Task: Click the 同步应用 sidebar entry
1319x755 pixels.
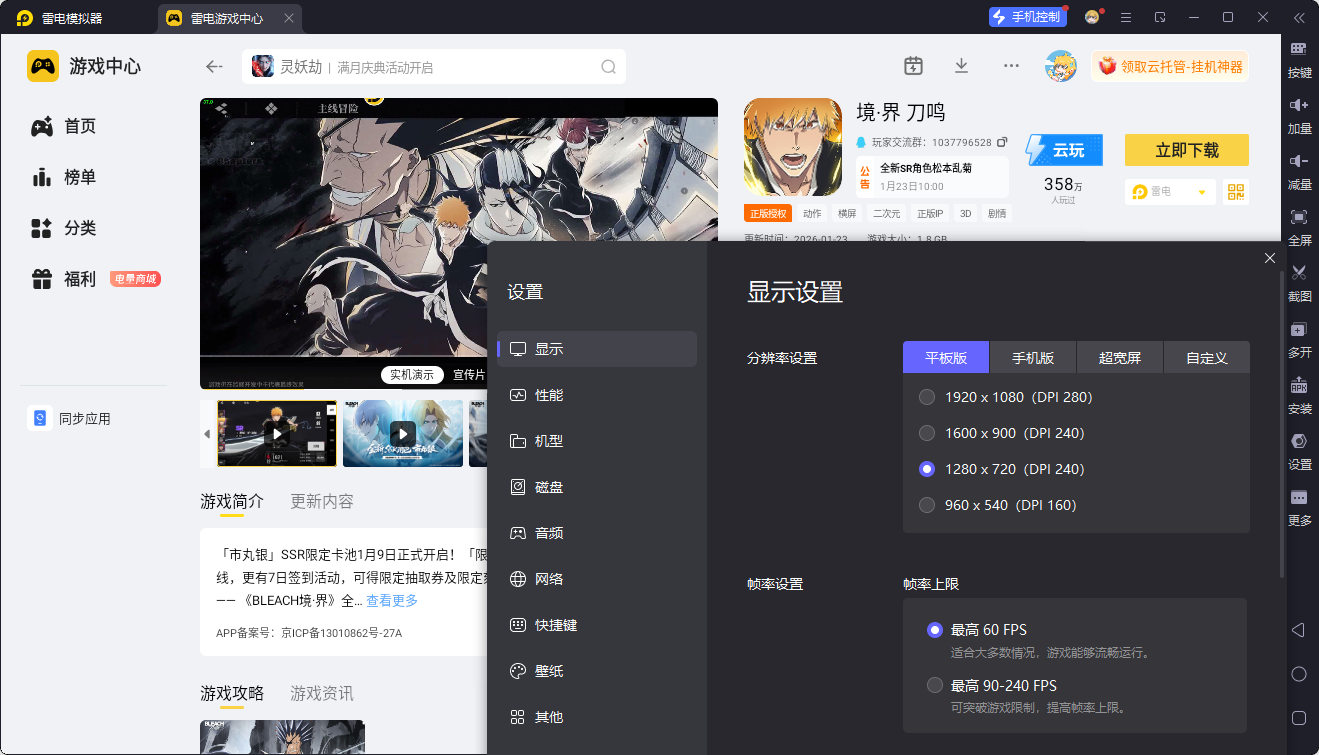Action: click(x=69, y=419)
